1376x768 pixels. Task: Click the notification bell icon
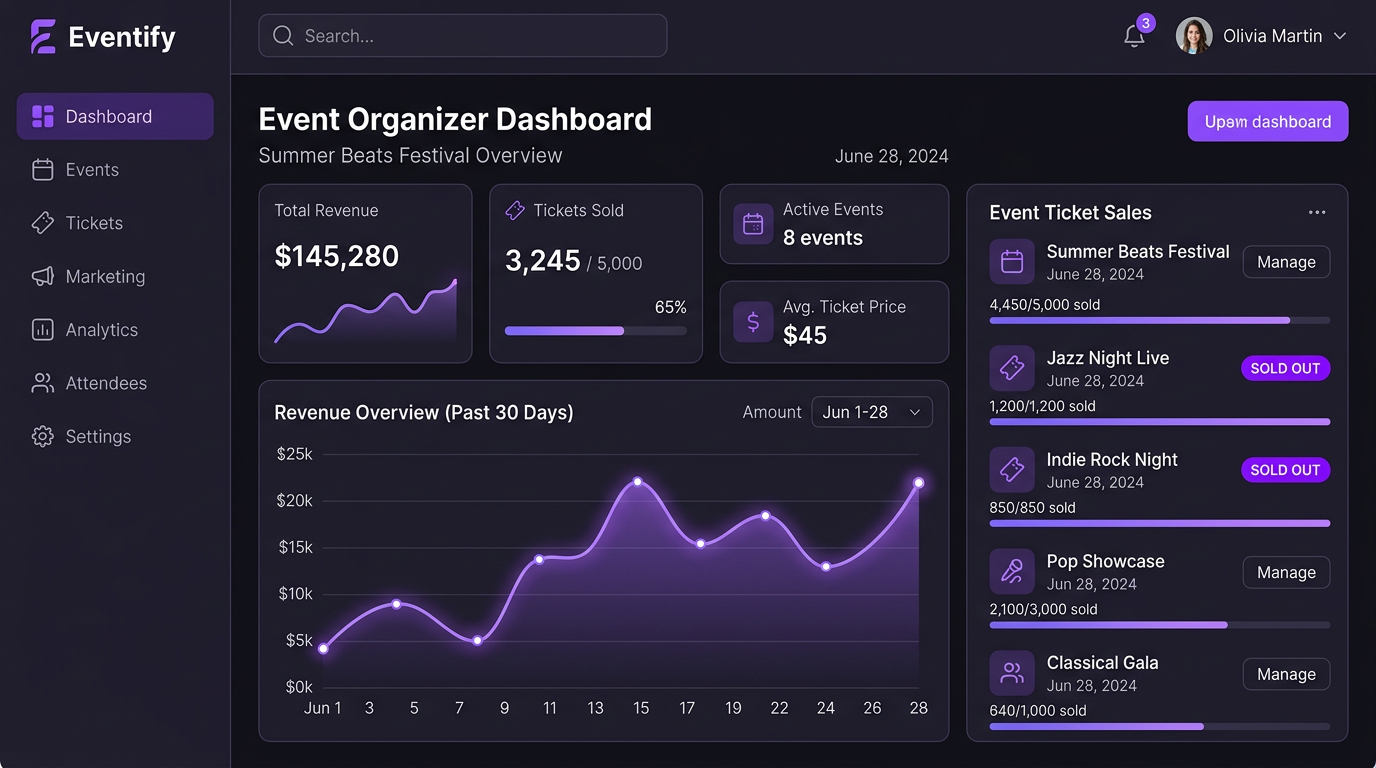pyautogui.click(x=1133, y=37)
